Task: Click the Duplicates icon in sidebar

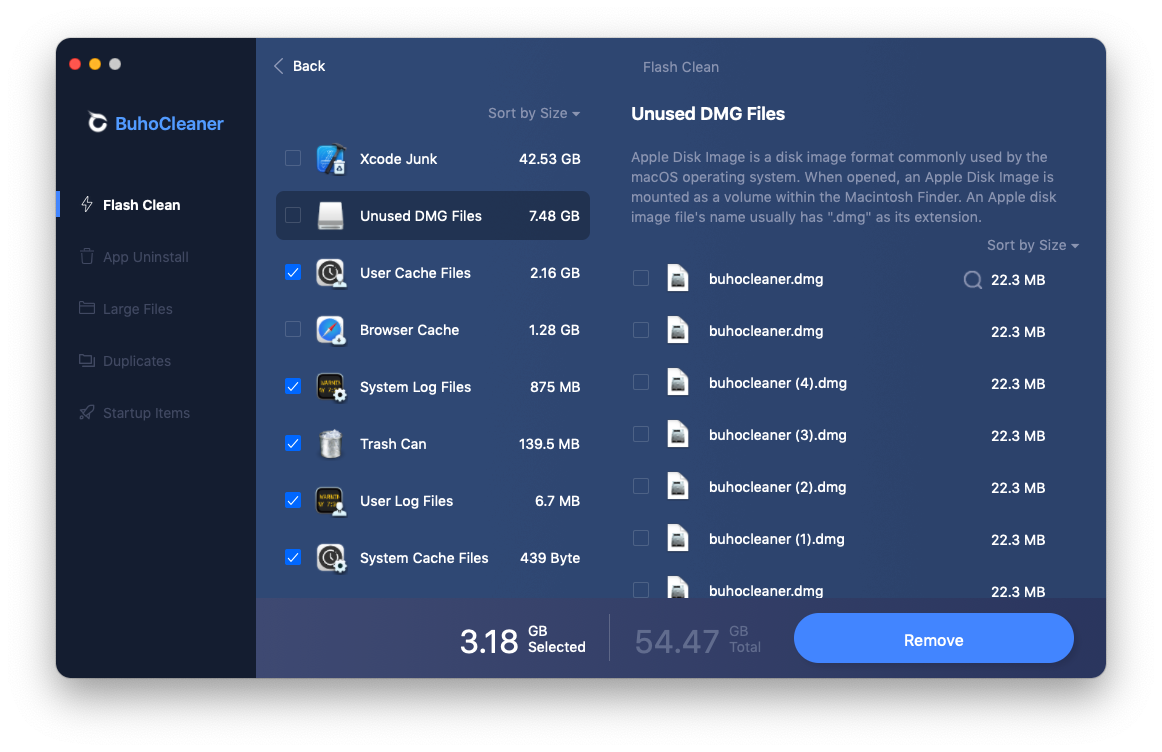Action: [x=87, y=360]
